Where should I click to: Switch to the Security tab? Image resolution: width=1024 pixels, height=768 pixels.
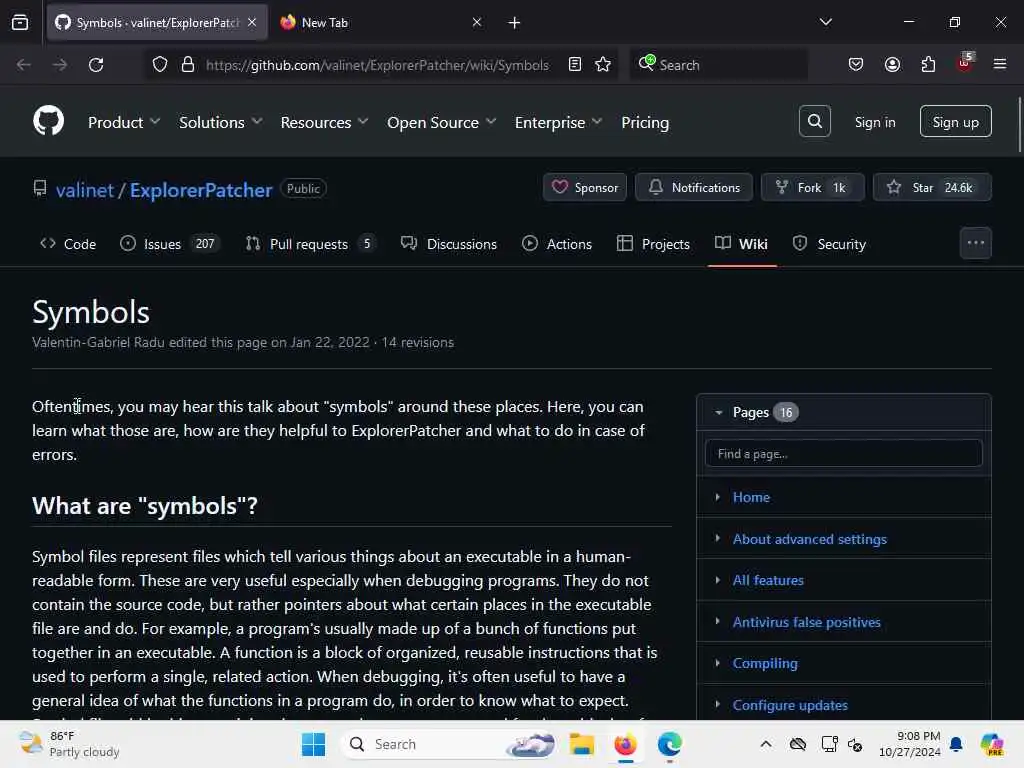tap(829, 244)
